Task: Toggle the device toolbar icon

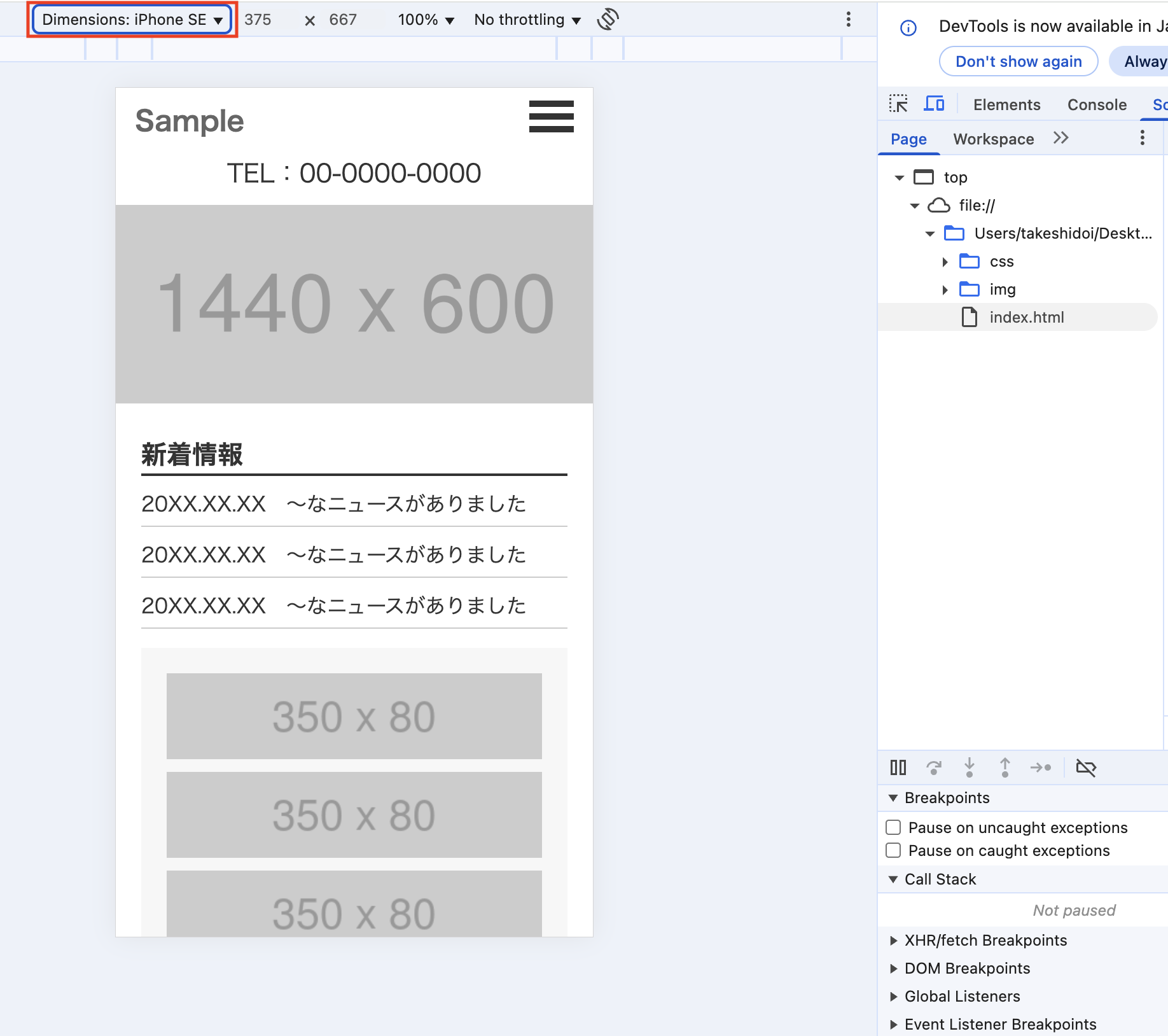Action: coord(934,104)
